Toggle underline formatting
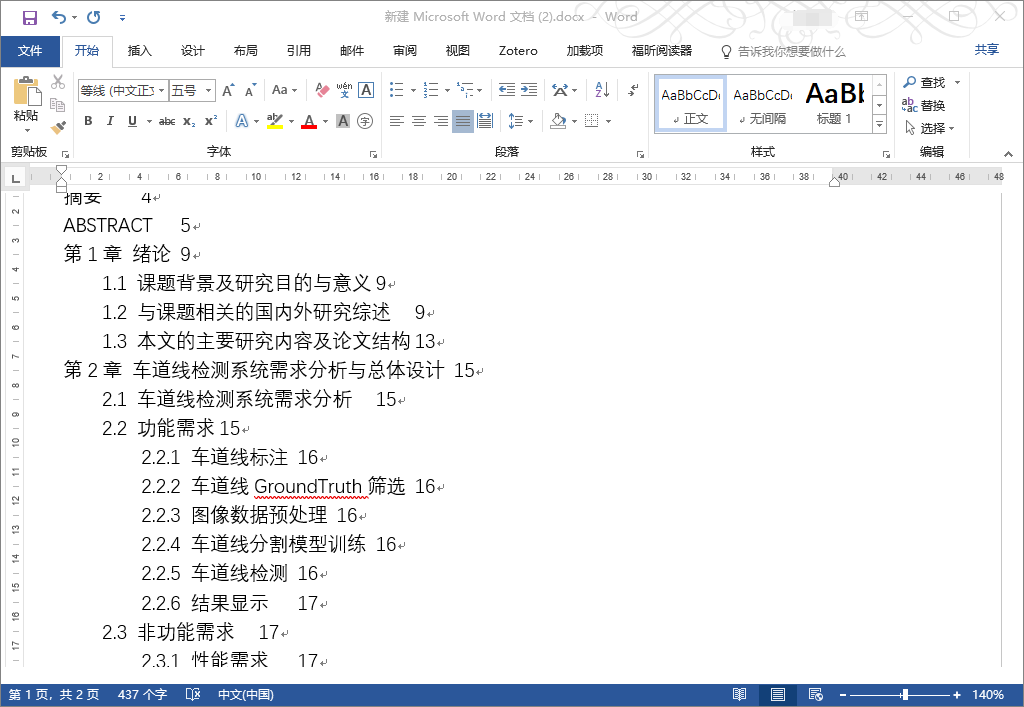Screen dimensions: 1024x707 pyautogui.click(x=133, y=121)
